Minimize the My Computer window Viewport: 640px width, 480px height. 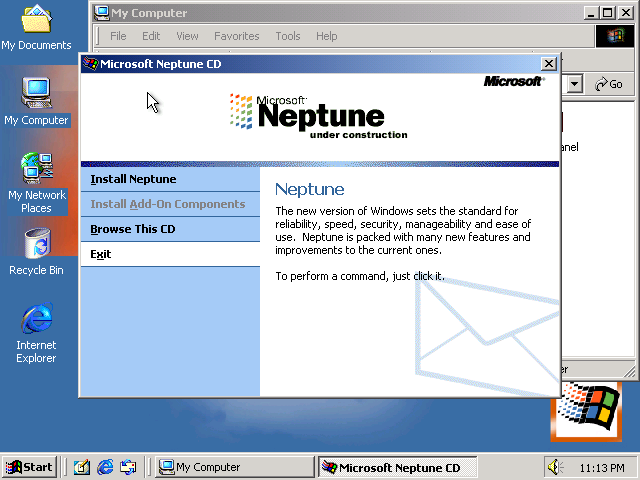[591, 13]
